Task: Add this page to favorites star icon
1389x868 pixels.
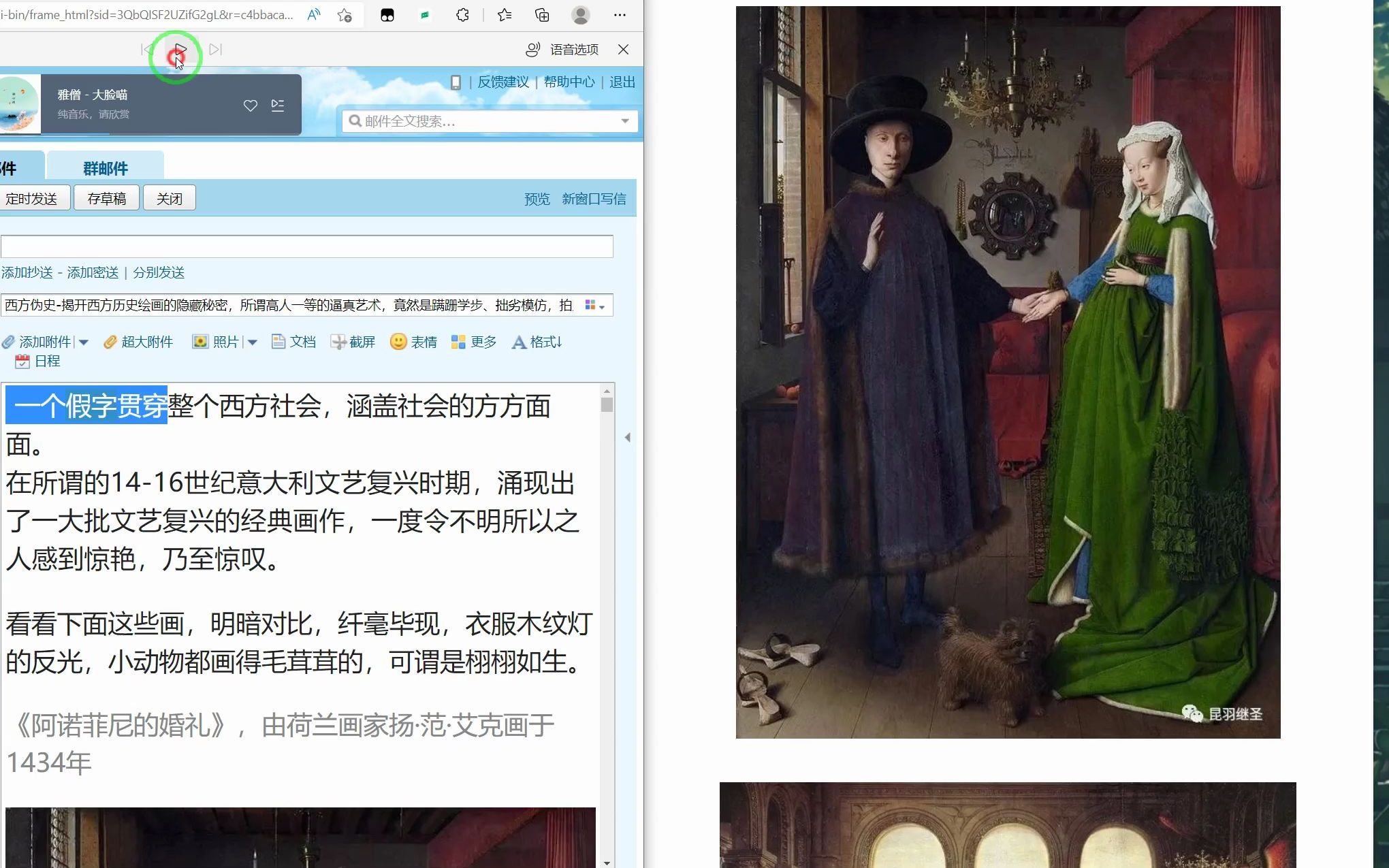Action: click(x=345, y=15)
